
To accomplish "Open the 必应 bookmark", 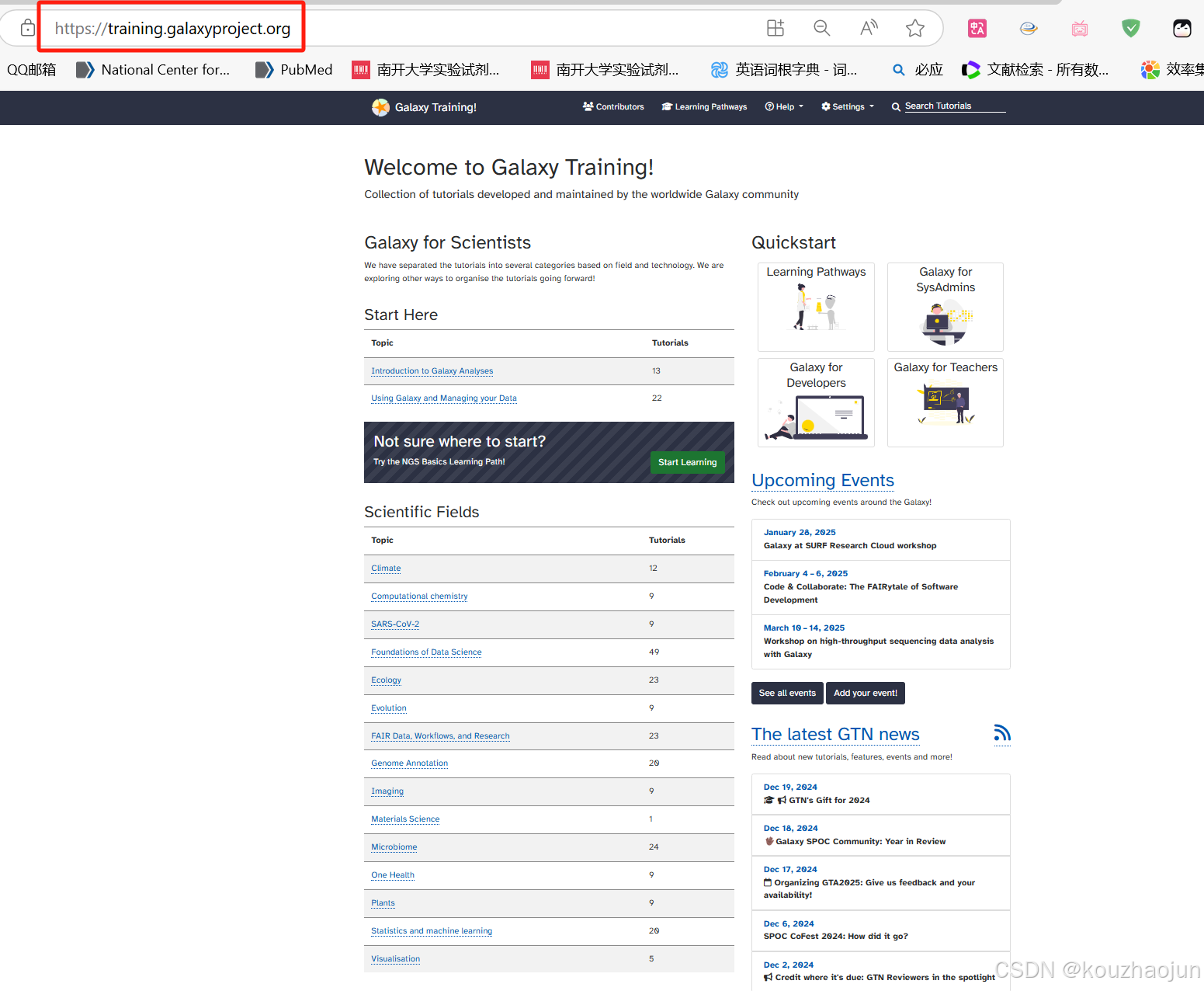I will click(x=918, y=70).
